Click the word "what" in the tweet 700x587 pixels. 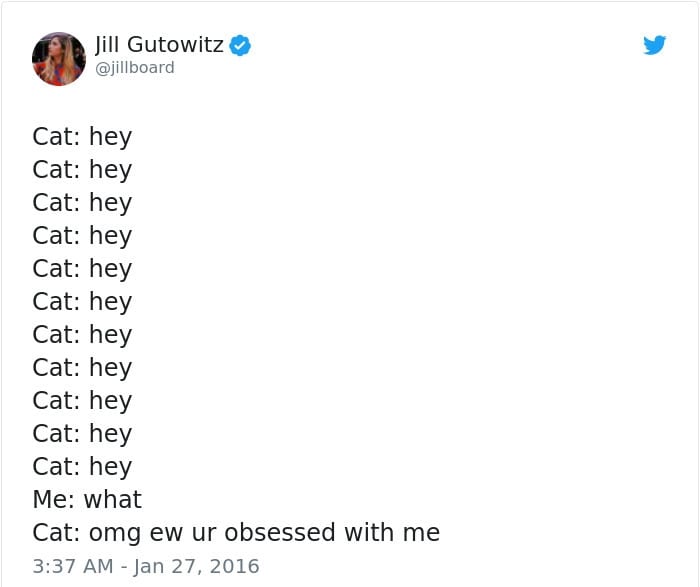pyautogui.click(x=113, y=499)
